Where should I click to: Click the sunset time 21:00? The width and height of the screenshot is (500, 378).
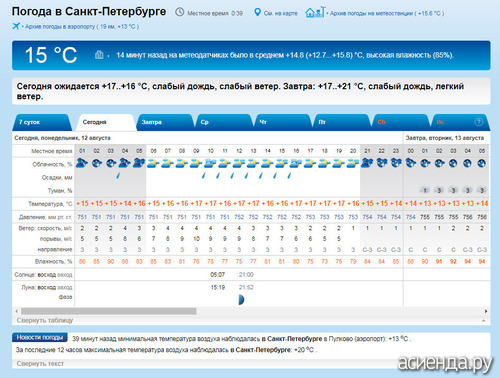[246, 275]
